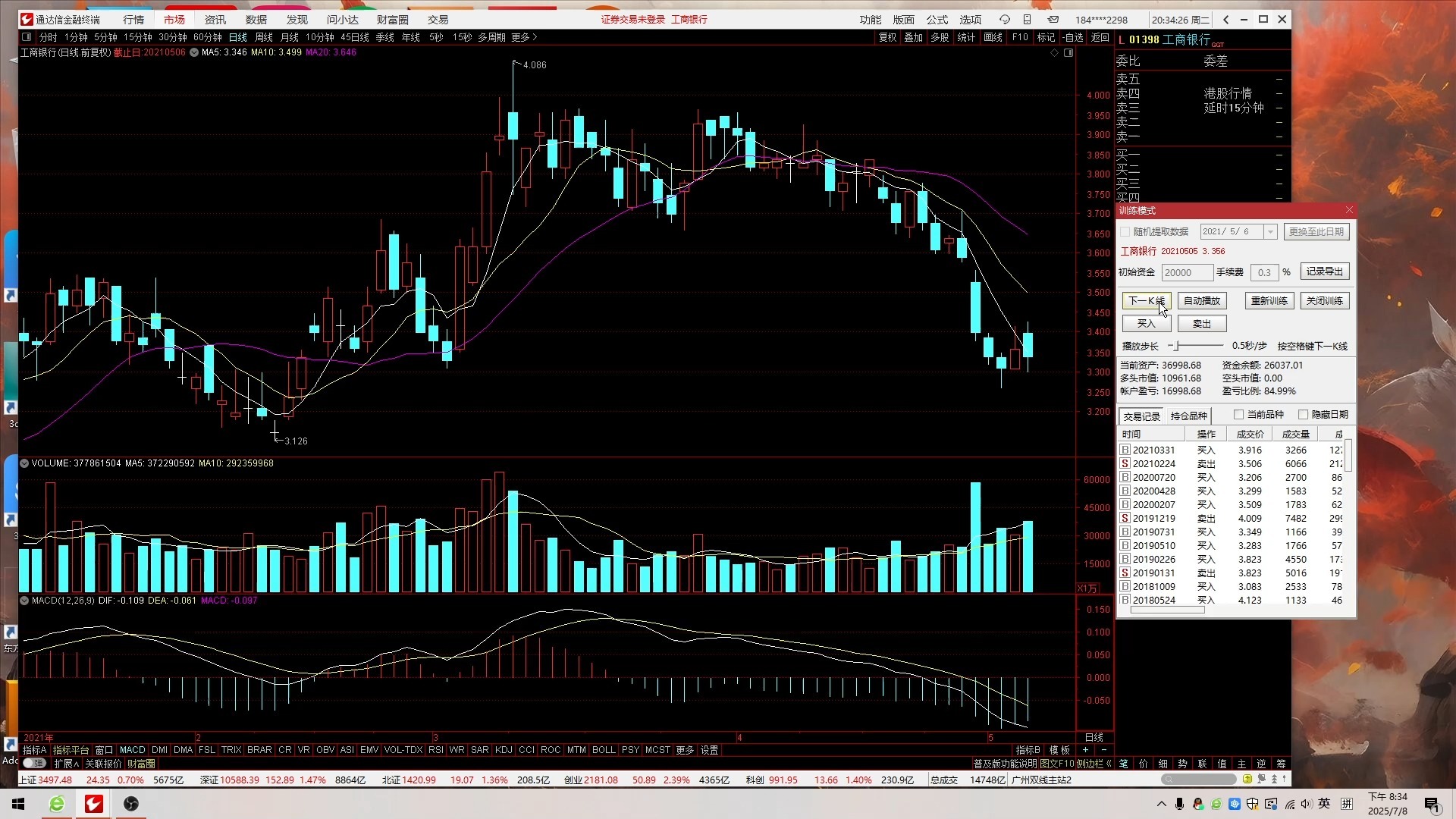Check the 当前品种 checkbox
1456x819 pixels.
click(1238, 415)
